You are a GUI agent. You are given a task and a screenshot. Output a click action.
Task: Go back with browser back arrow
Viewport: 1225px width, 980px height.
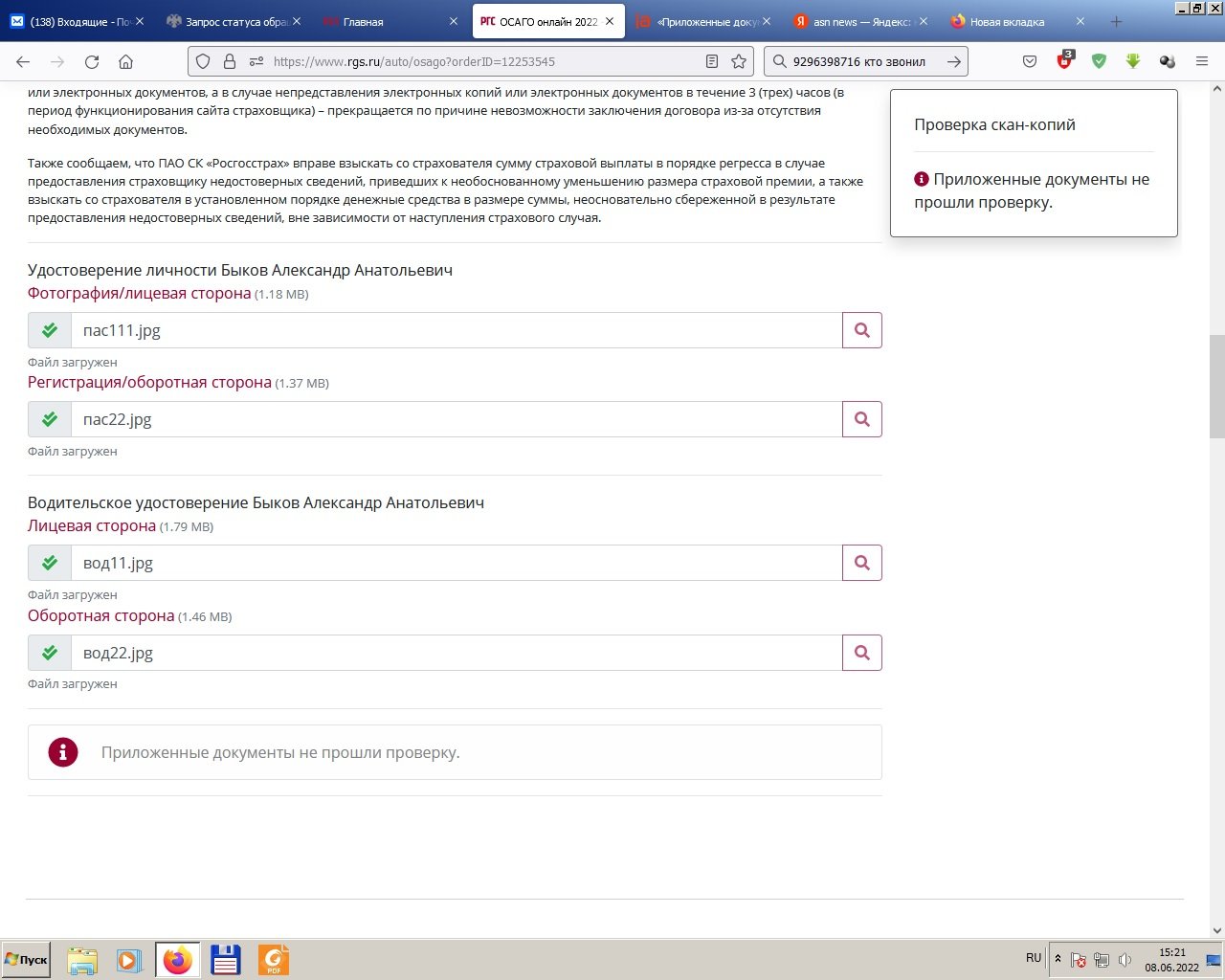[23, 61]
